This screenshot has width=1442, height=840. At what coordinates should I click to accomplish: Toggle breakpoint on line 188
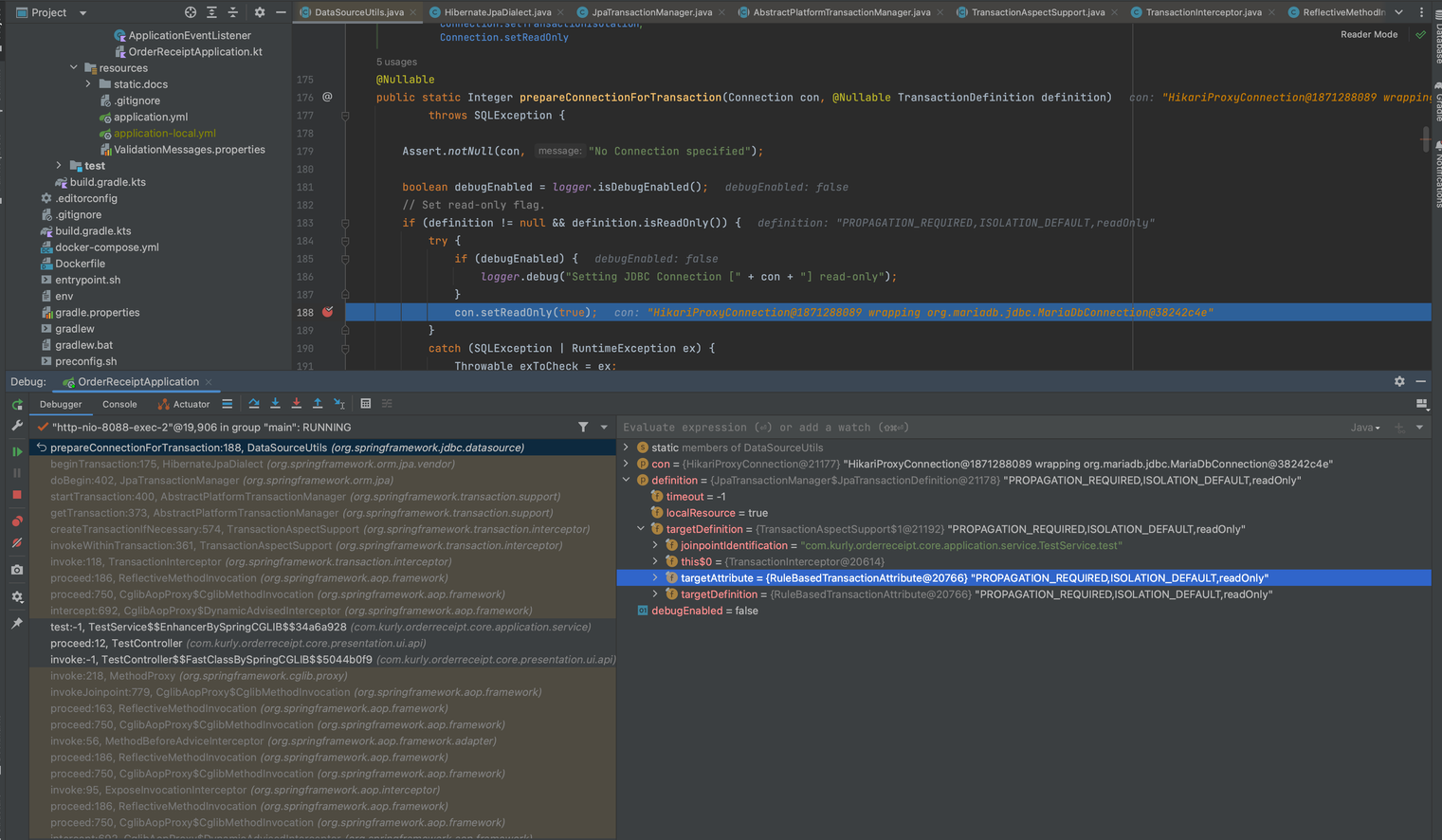point(328,312)
